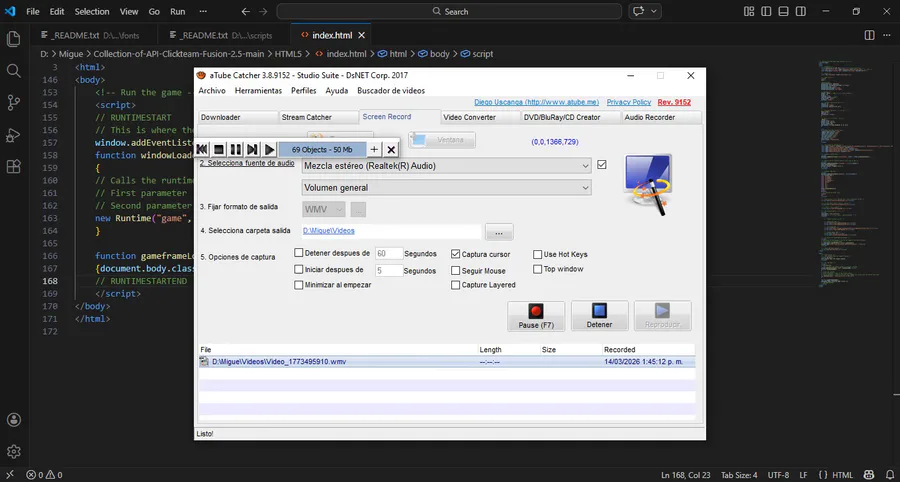Toggle the bottom panel layout icon
The height and width of the screenshot is (482, 900).
(x=783, y=11)
